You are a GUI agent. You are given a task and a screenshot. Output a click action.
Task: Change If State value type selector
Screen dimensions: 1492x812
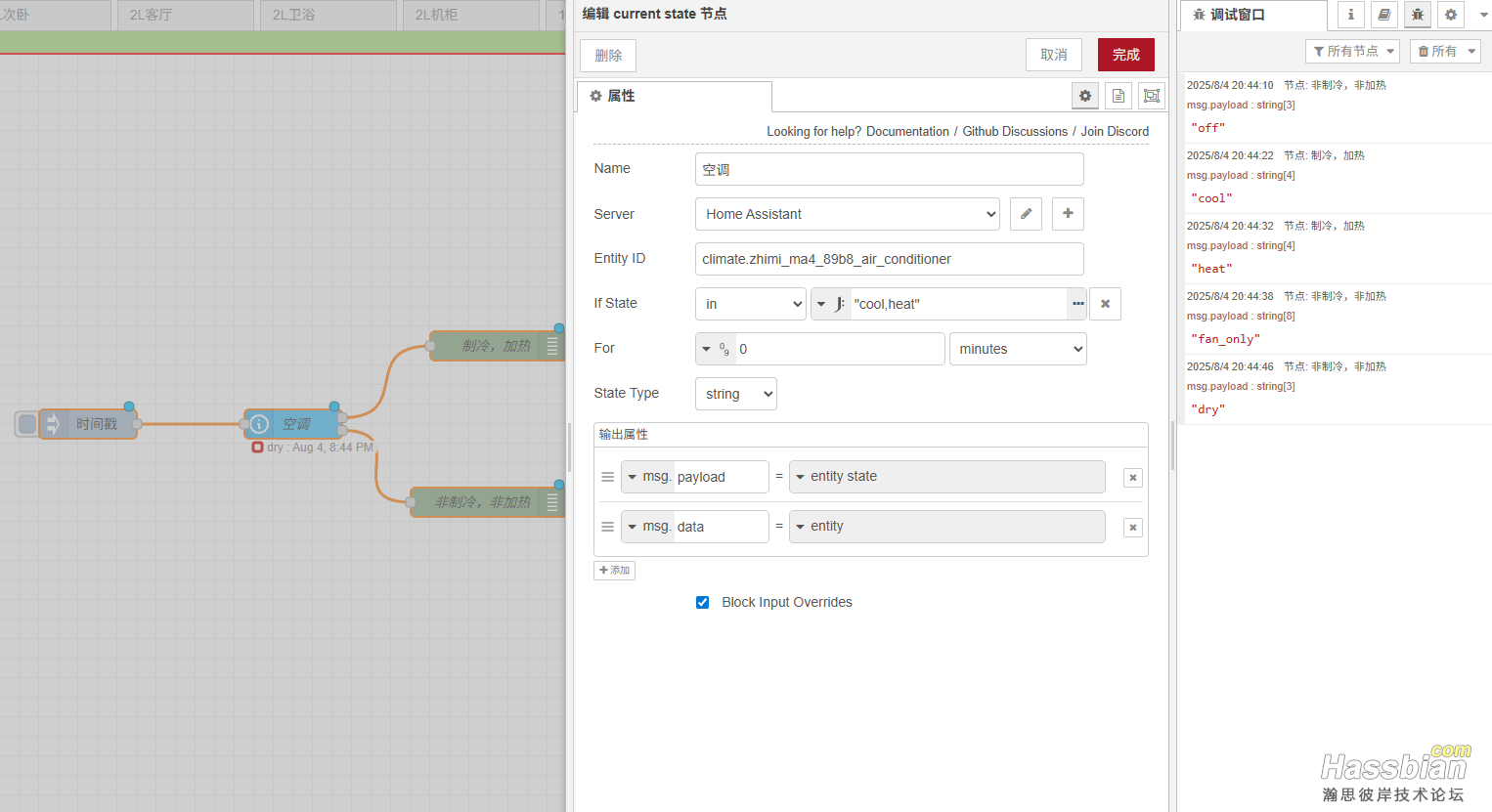pyautogui.click(x=831, y=304)
